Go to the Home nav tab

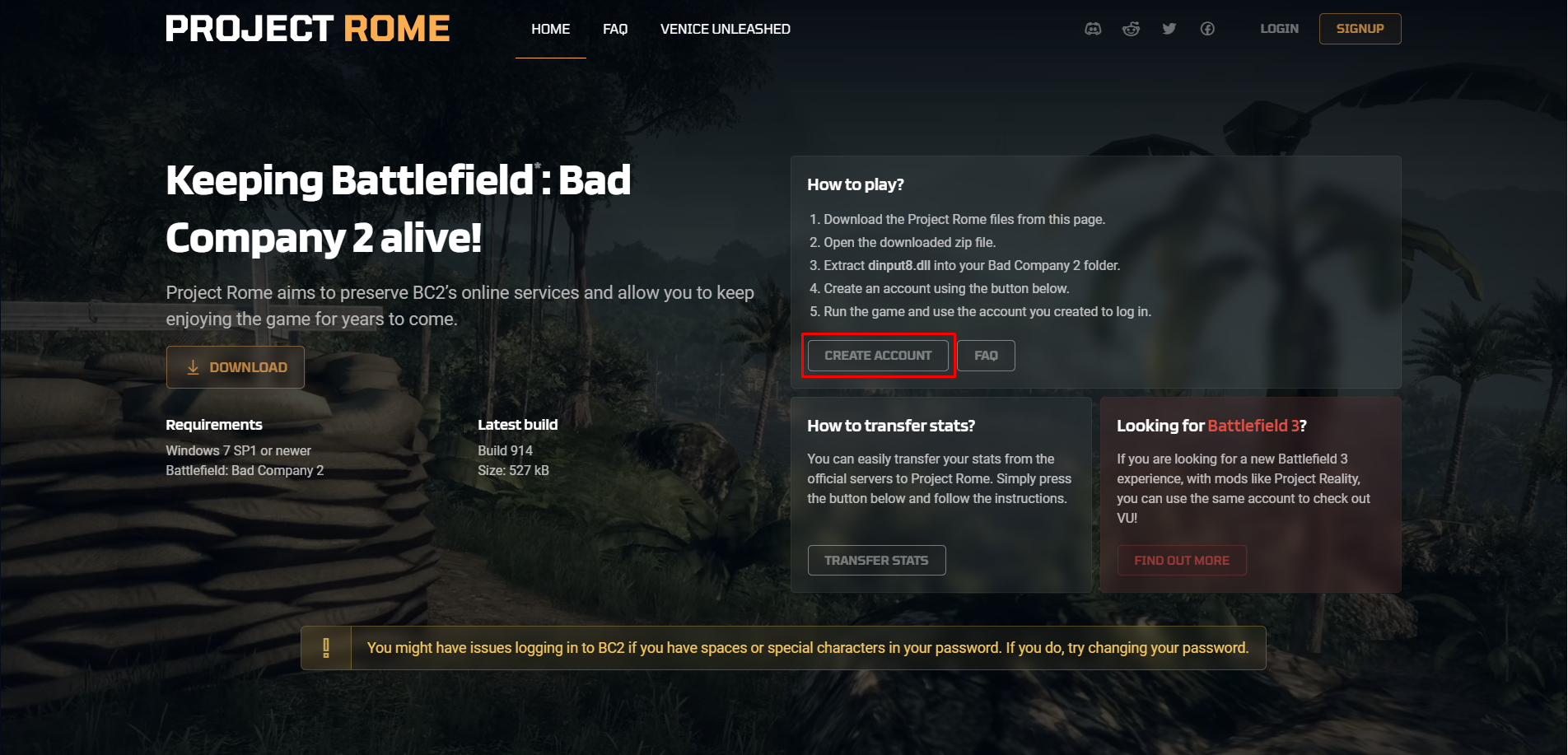point(551,29)
